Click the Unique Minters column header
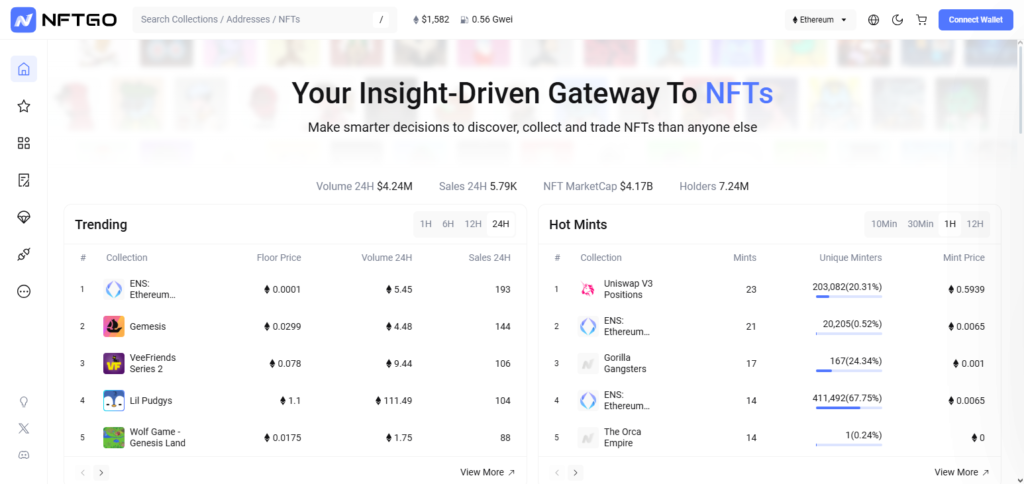 coord(850,257)
